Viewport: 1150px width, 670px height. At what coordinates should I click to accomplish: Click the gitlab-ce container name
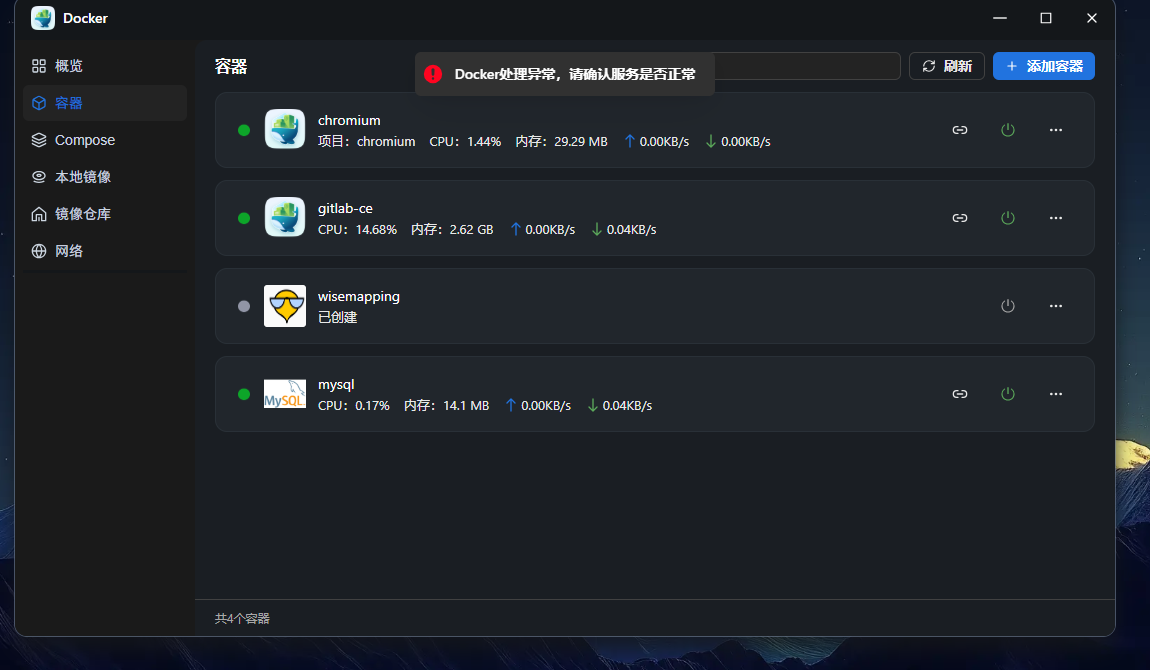345,208
